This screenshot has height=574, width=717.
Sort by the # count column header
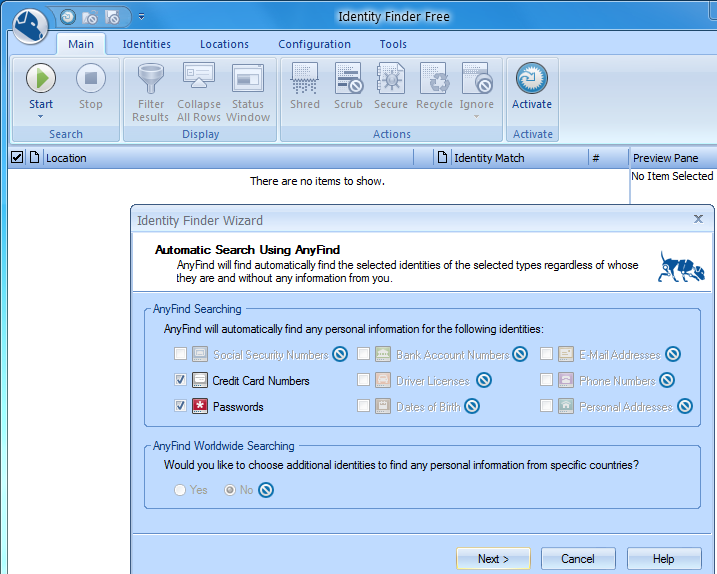pyautogui.click(x=608, y=158)
